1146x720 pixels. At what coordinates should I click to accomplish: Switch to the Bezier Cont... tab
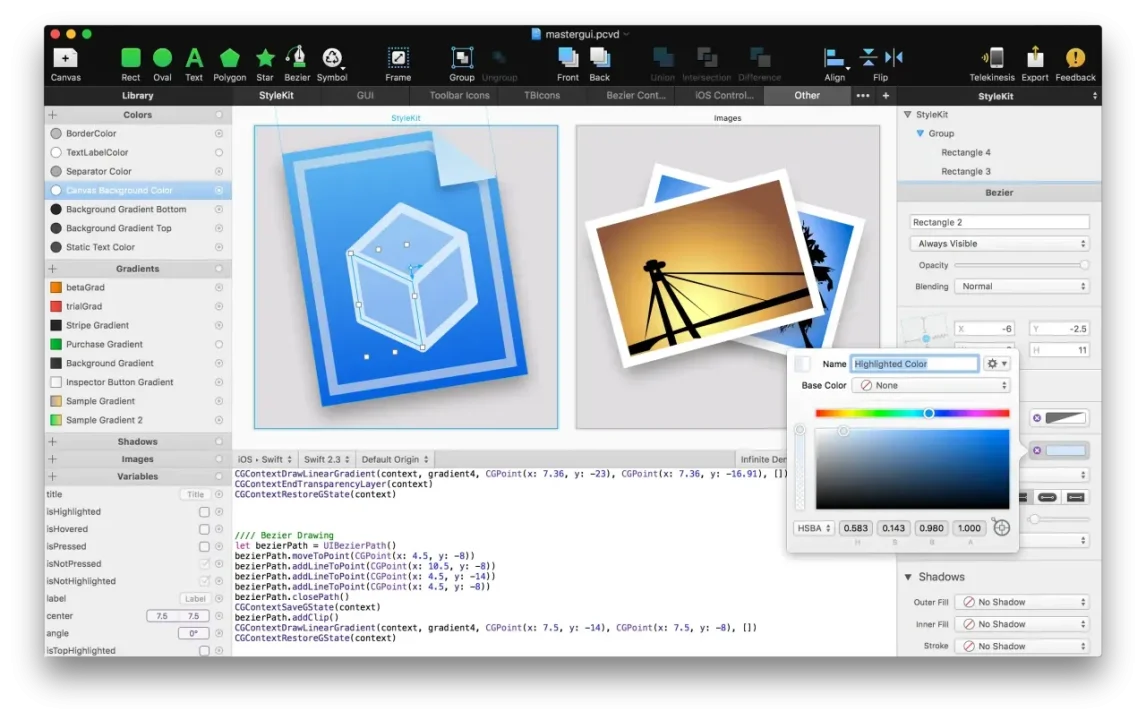[636, 95]
